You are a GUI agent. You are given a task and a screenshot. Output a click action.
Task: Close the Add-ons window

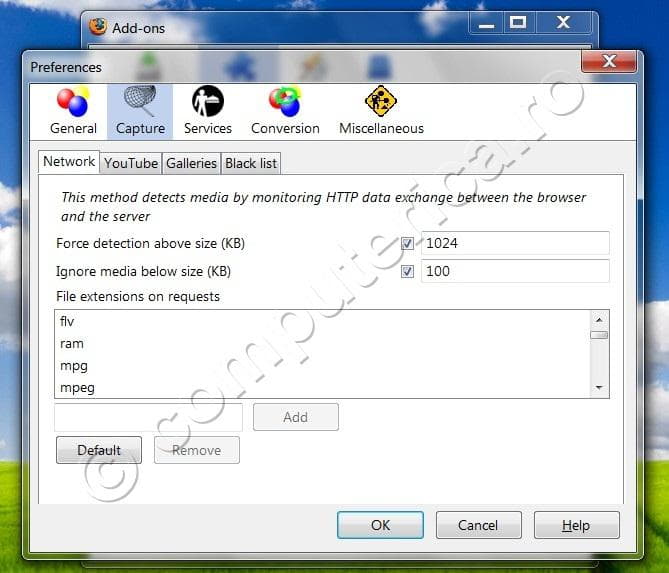[x=563, y=23]
